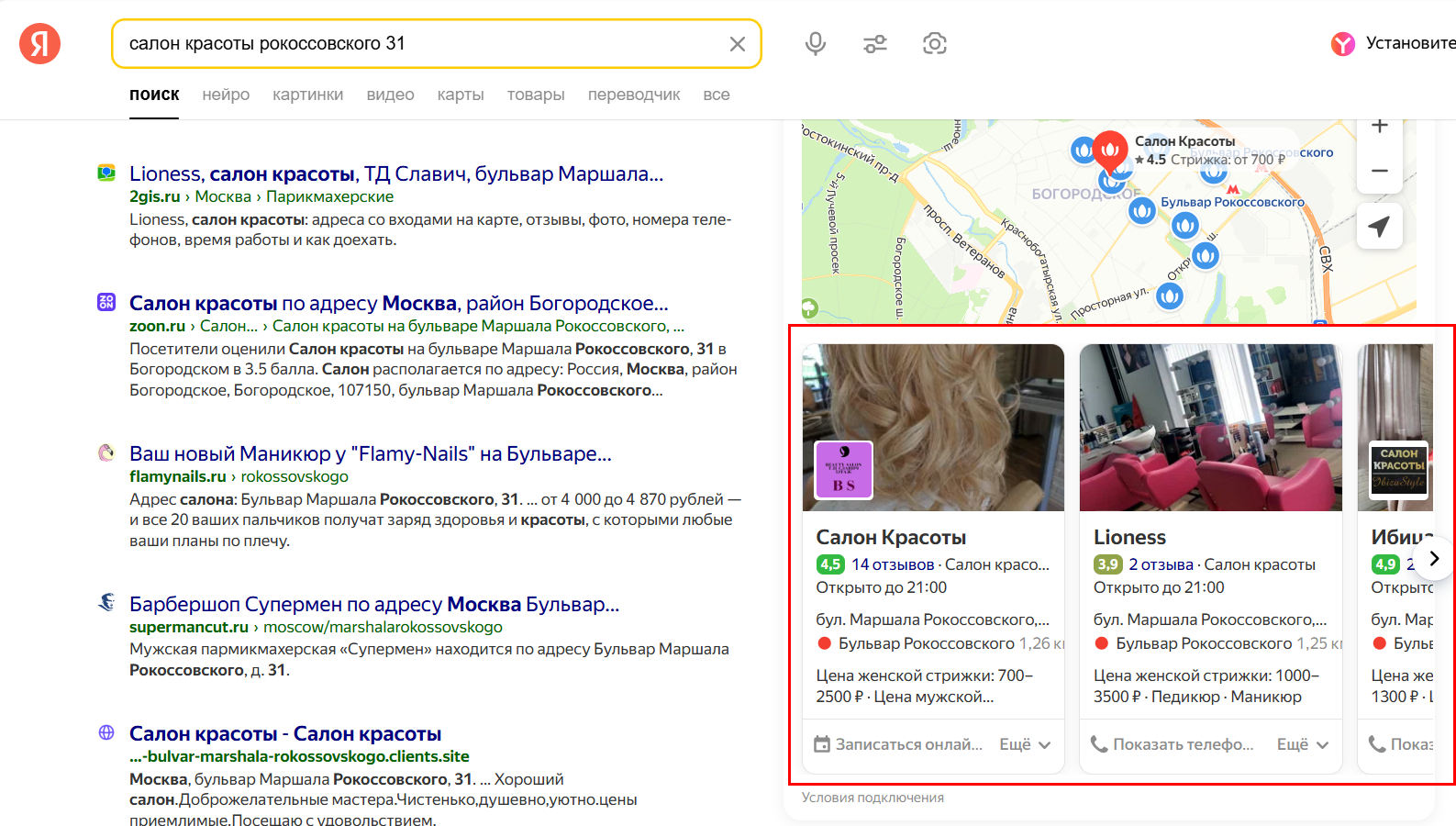Start voice search with the microphone icon

click(815, 43)
